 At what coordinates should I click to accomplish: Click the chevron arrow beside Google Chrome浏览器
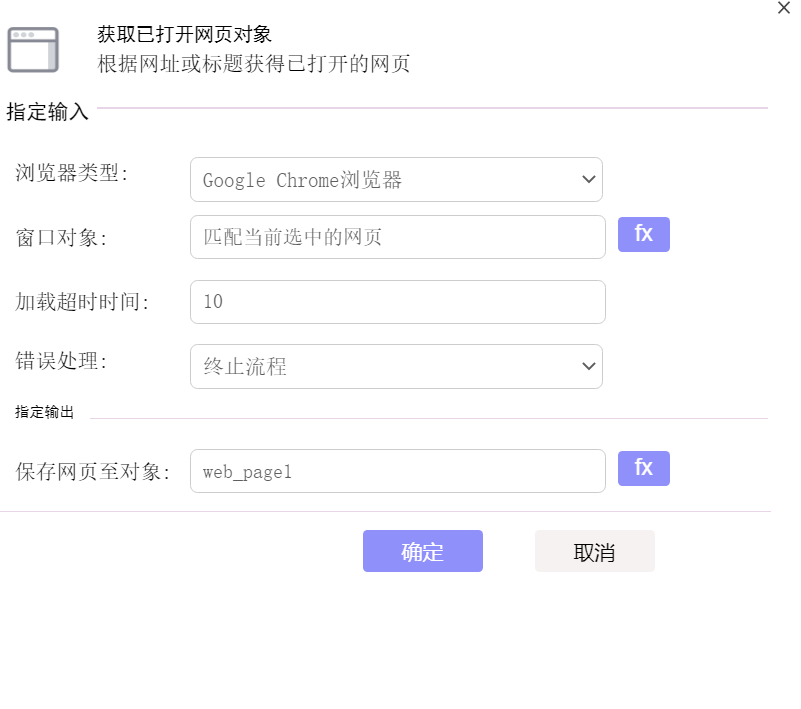tap(588, 179)
